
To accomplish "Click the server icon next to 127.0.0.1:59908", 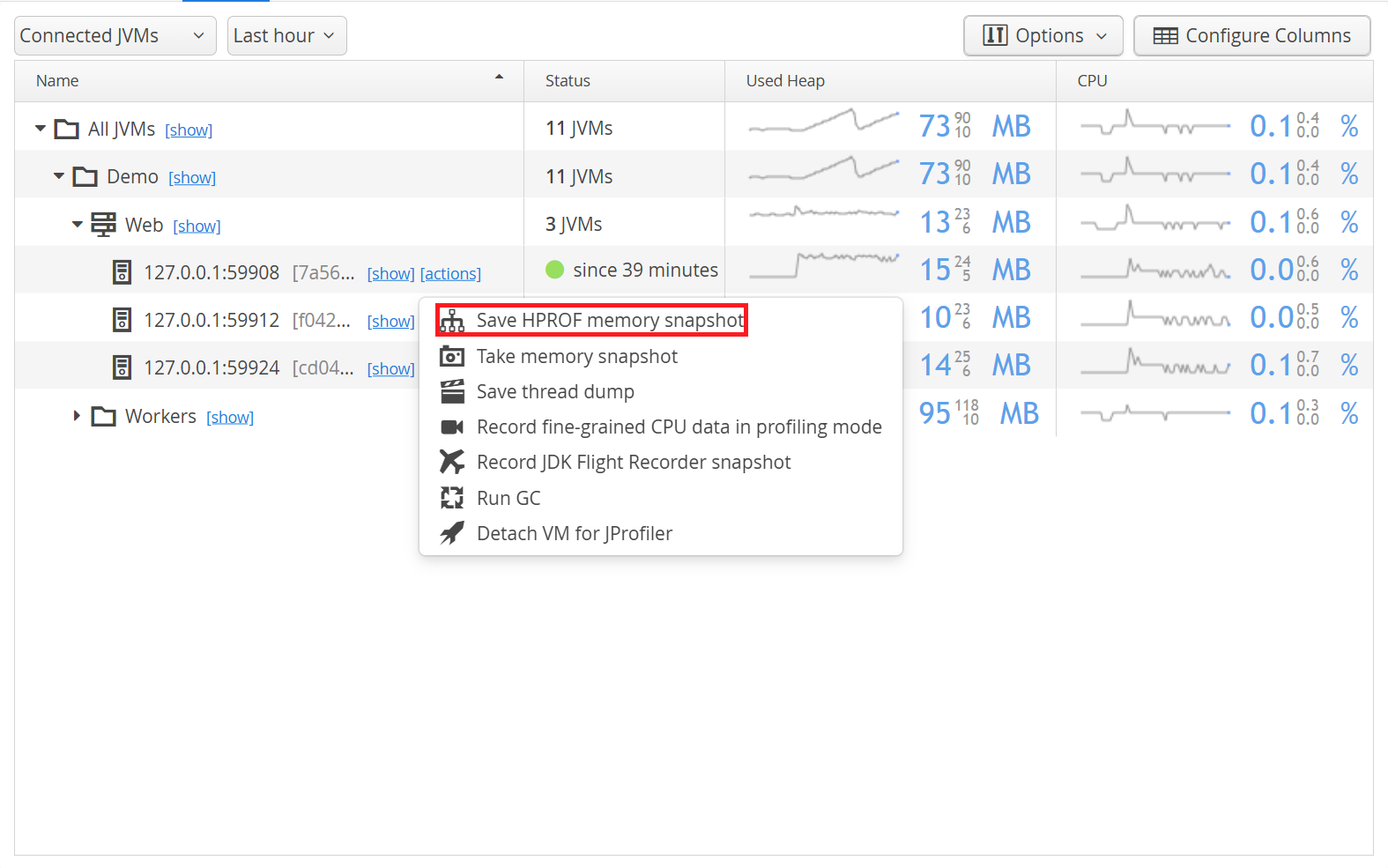I will pos(122,272).
